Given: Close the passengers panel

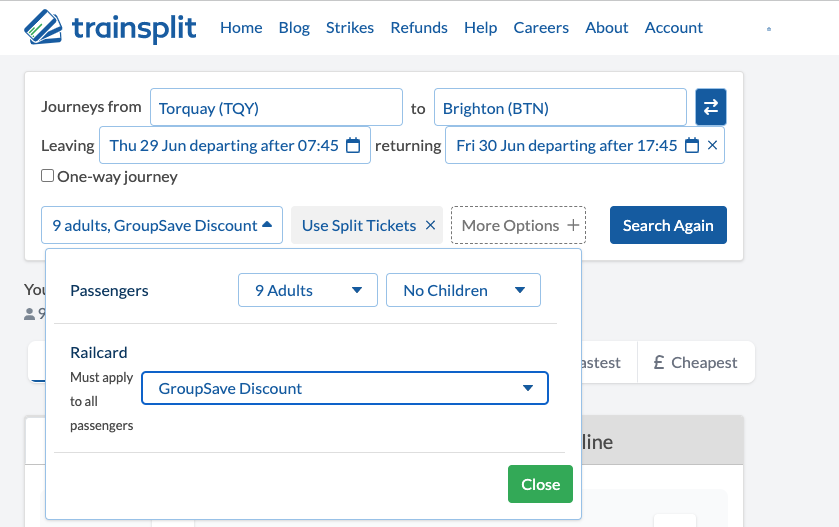Looking at the screenshot, I should [540, 484].
